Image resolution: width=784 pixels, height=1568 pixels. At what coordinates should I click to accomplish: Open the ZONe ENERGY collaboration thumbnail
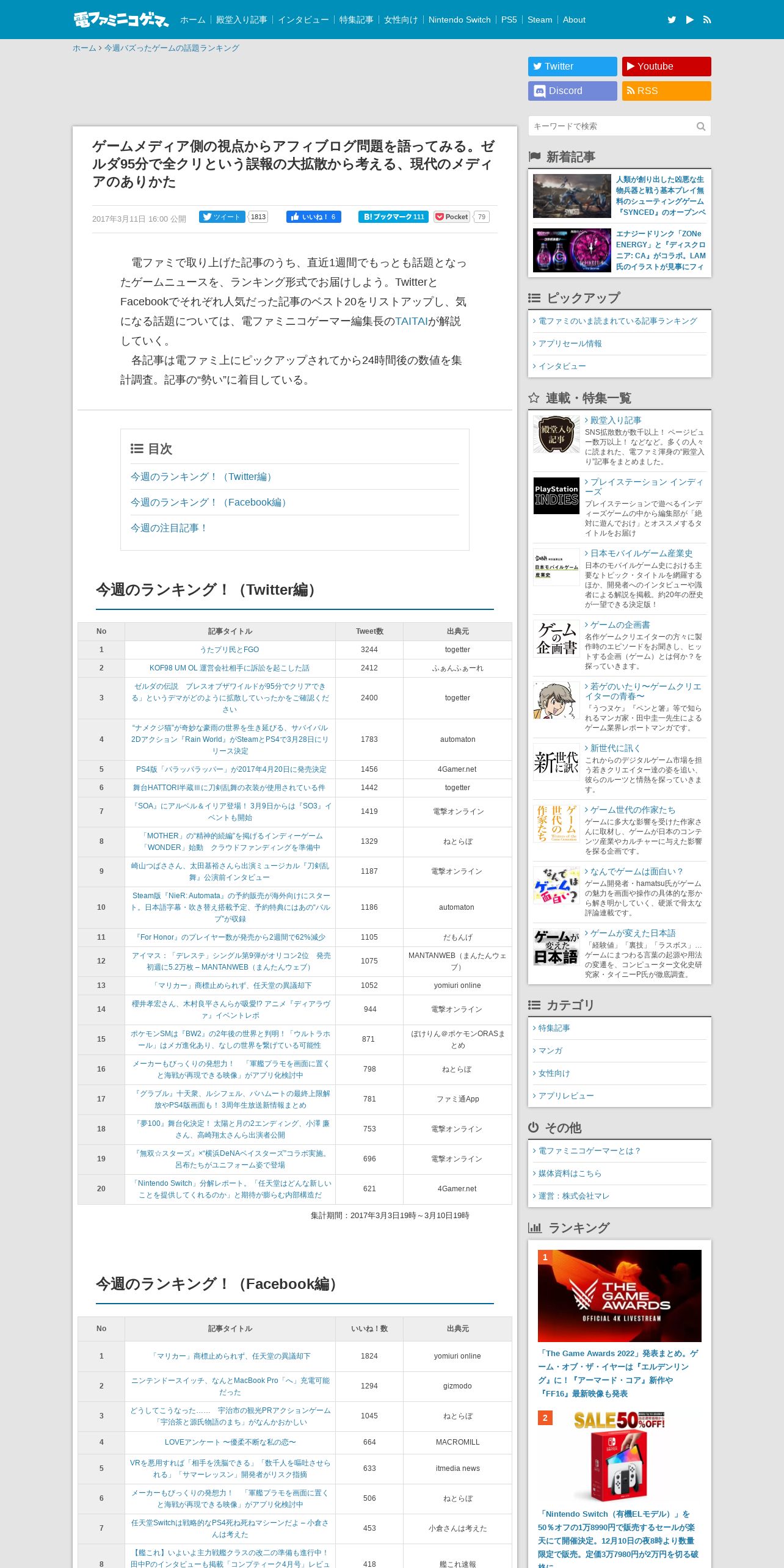[572, 250]
